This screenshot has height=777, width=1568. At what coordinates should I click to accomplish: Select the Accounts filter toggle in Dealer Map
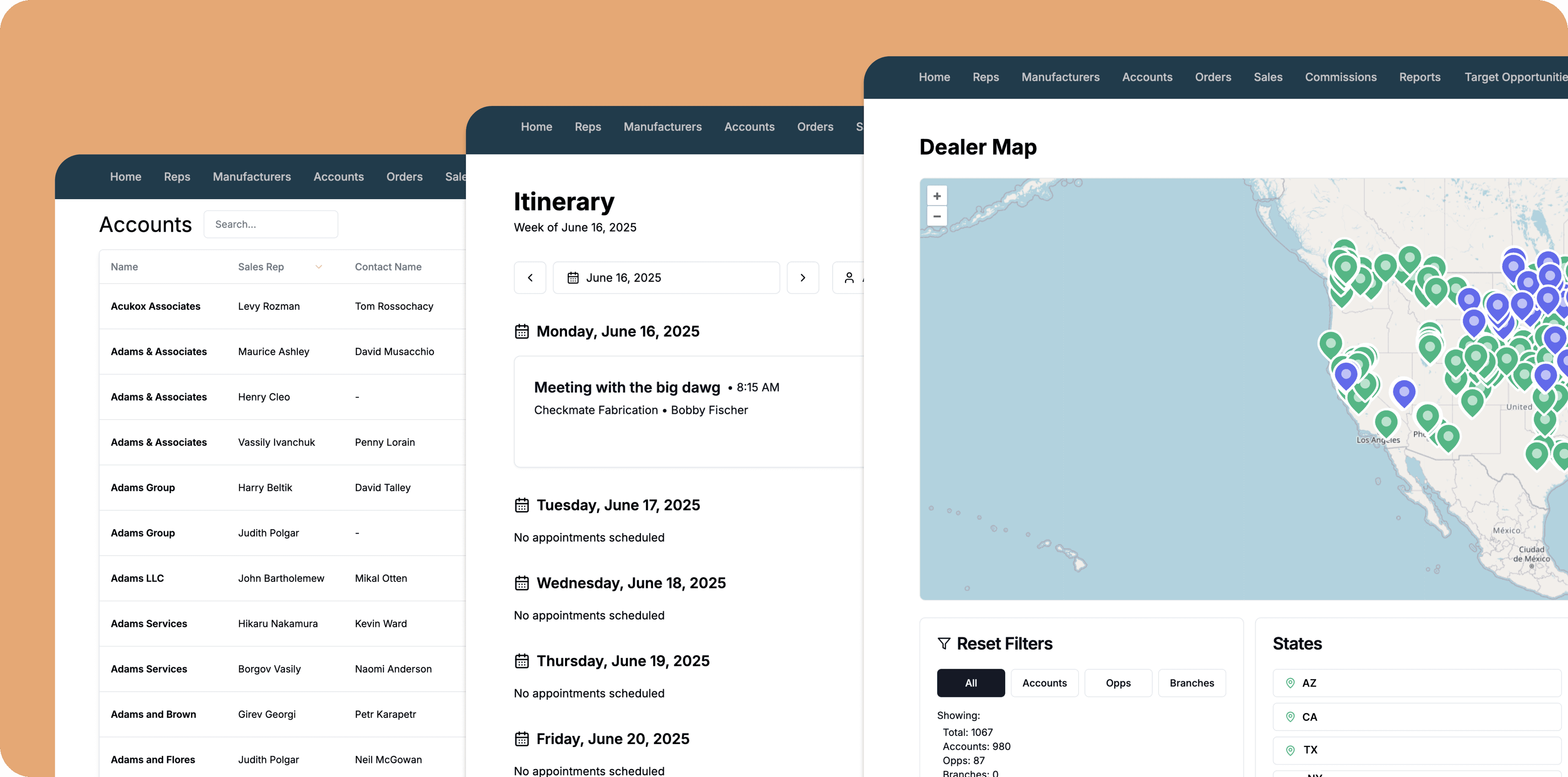pos(1044,683)
